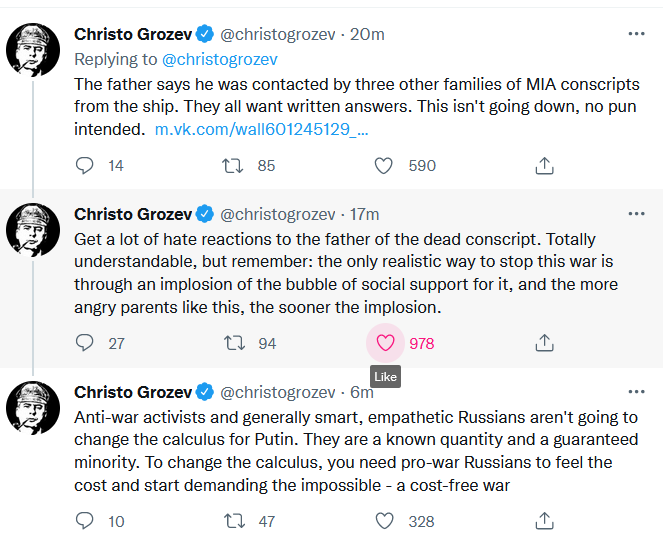663x545 pixels.
Task: Click the @christogrozev reply mention link
Action: click(219, 59)
